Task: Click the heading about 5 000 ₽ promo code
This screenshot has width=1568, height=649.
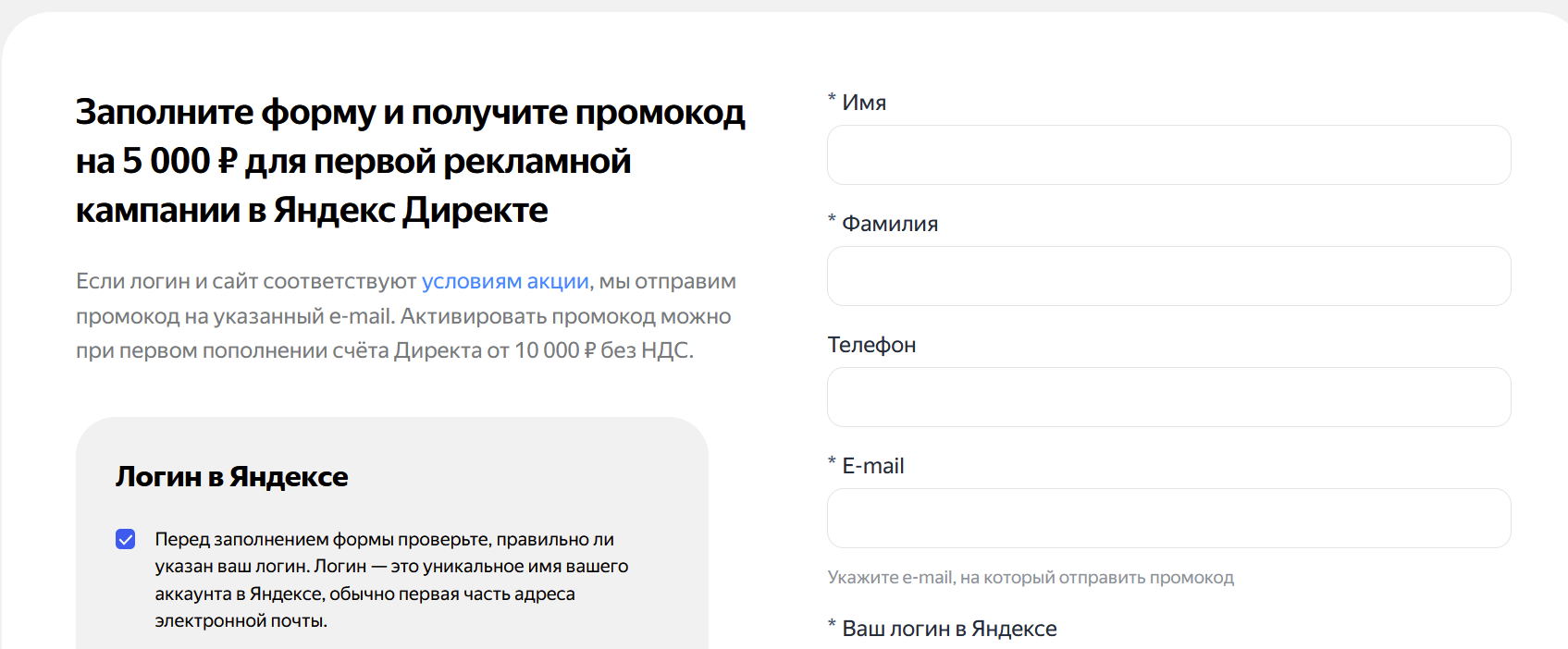Action: click(411, 161)
